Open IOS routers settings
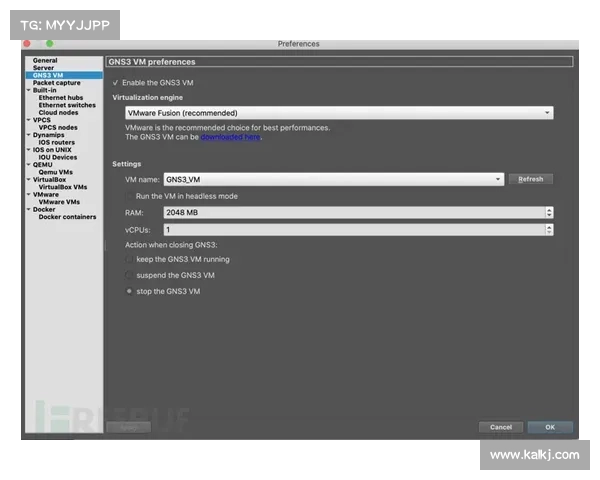 (56, 142)
